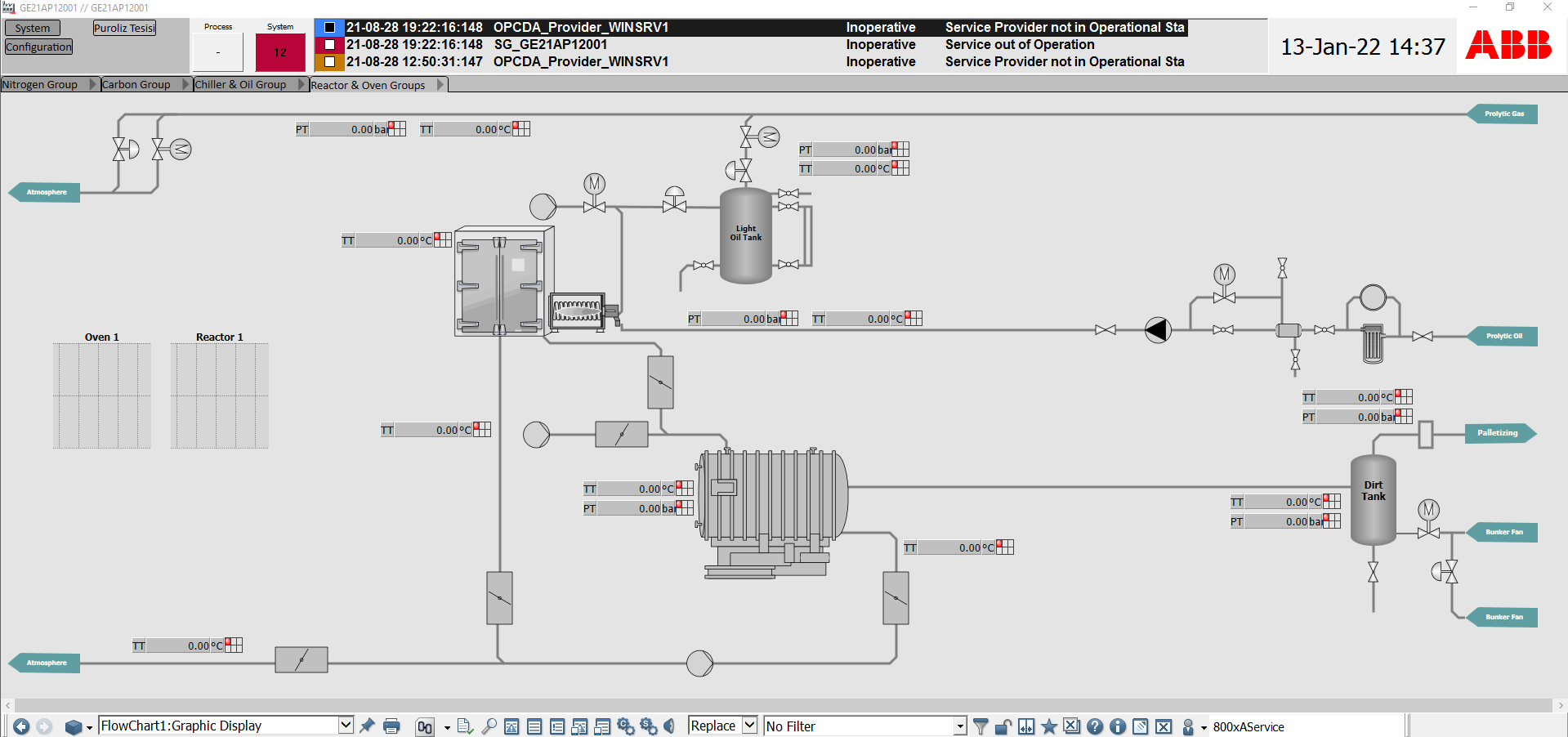The width and height of the screenshot is (1568, 737).
Task: Click the star favorites icon
Action: [1049, 726]
